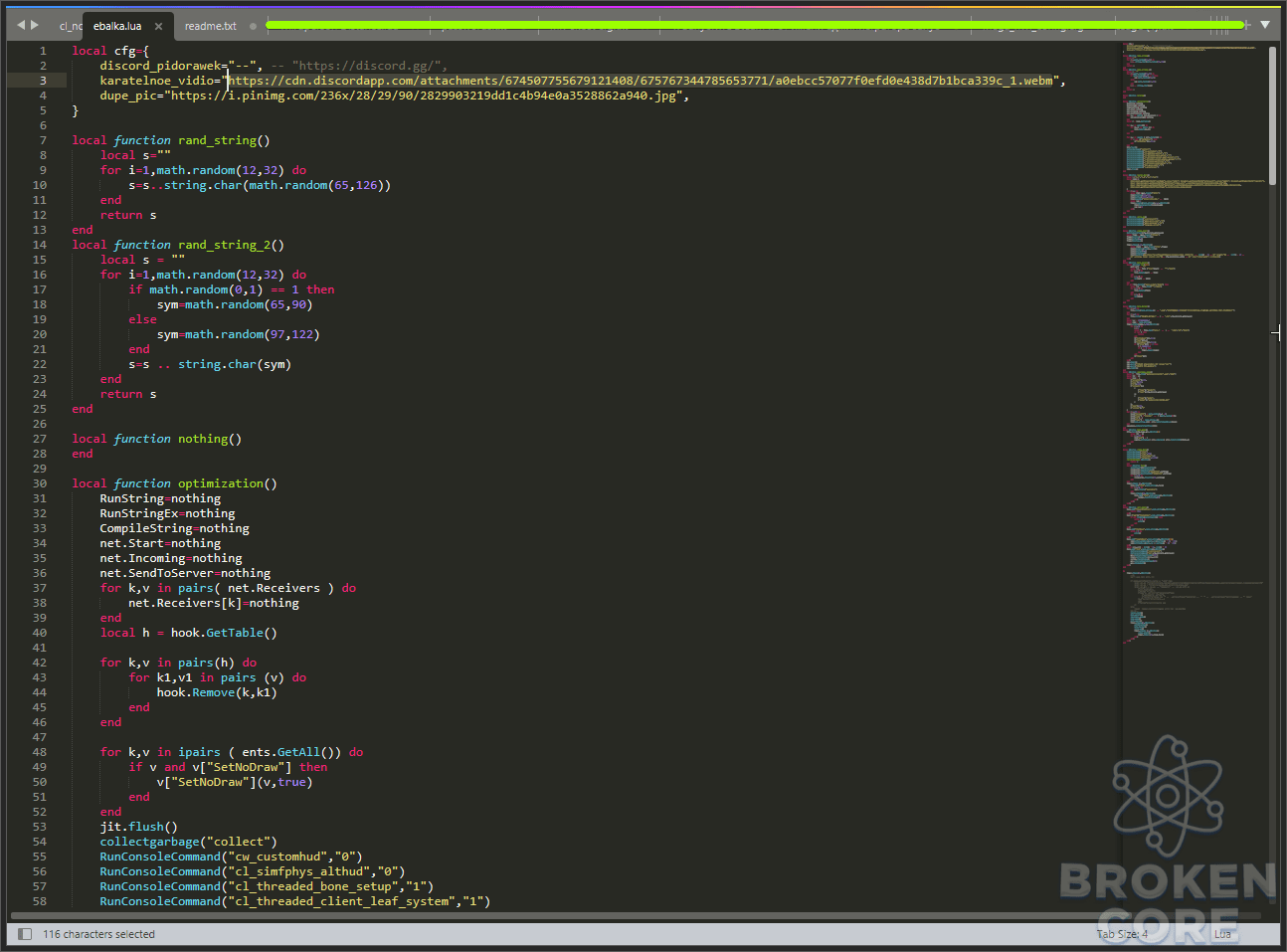The image size is (1287, 952).
Task: Click the horizontal scrollbar at the bottom
Action: pyautogui.click(x=637, y=915)
